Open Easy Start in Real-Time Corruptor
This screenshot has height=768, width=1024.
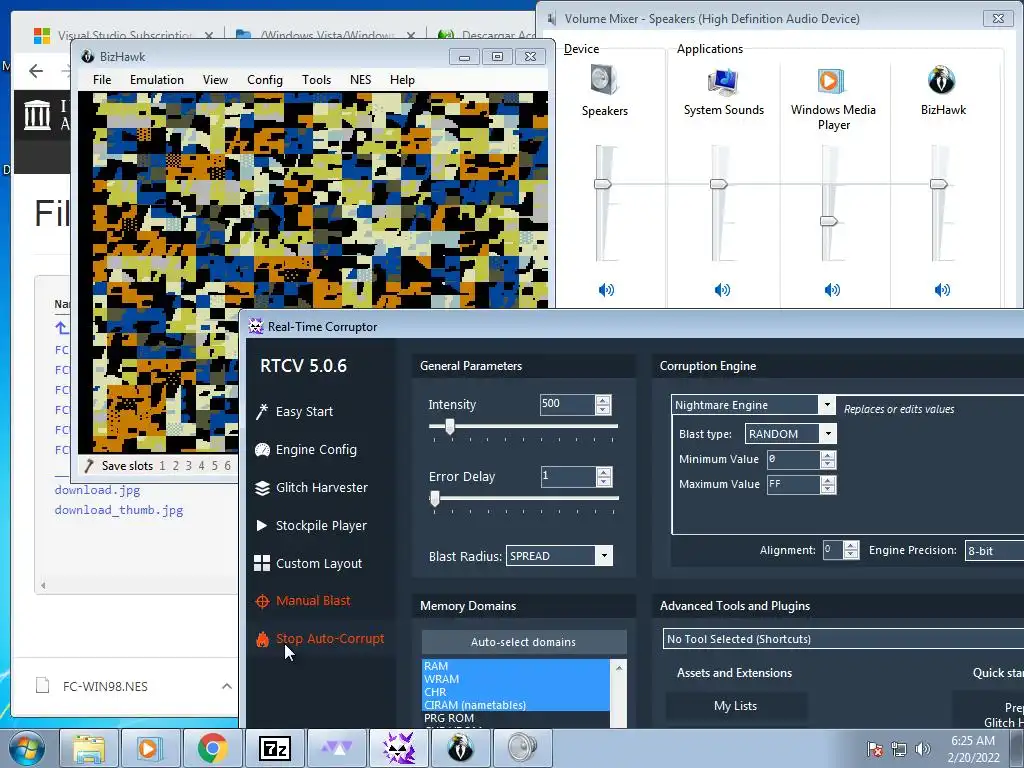click(x=295, y=411)
